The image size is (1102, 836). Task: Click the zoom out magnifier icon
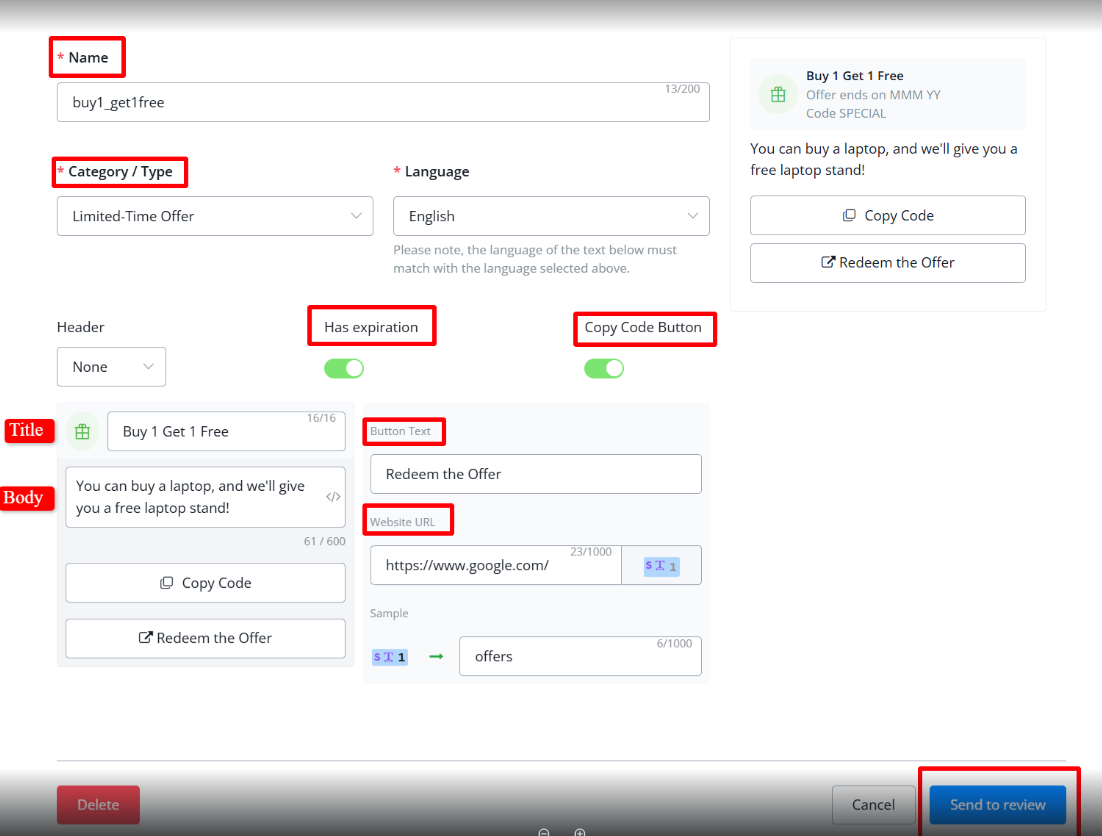(544, 832)
